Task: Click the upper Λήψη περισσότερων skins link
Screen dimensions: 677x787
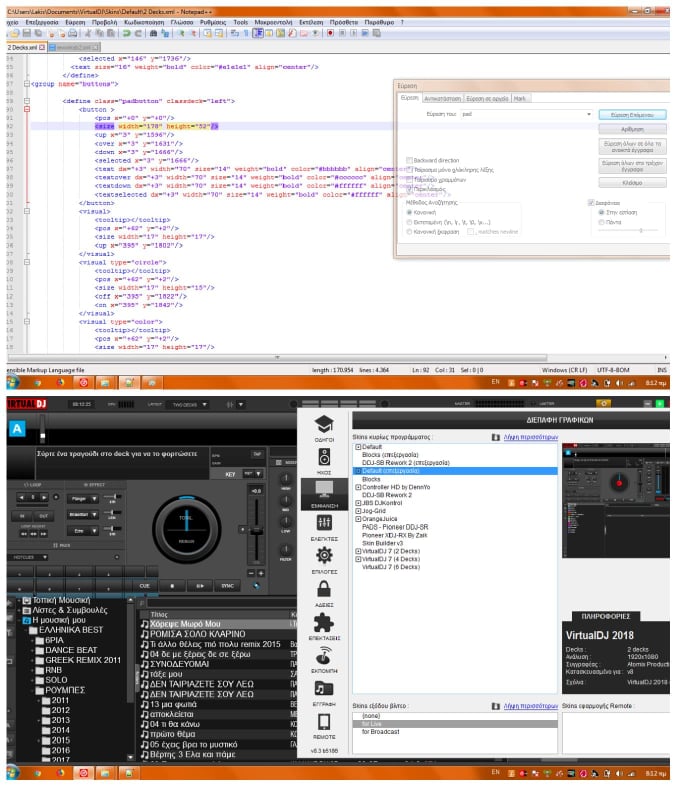Action: pos(530,437)
